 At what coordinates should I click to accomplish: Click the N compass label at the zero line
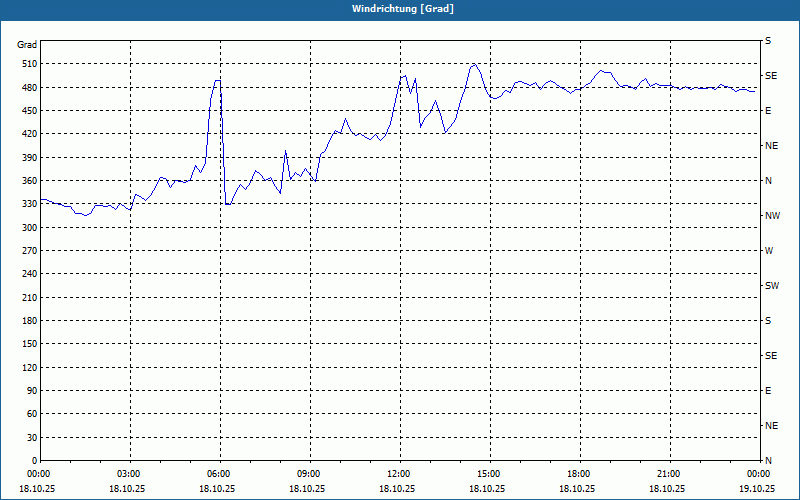tap(769, 460)
